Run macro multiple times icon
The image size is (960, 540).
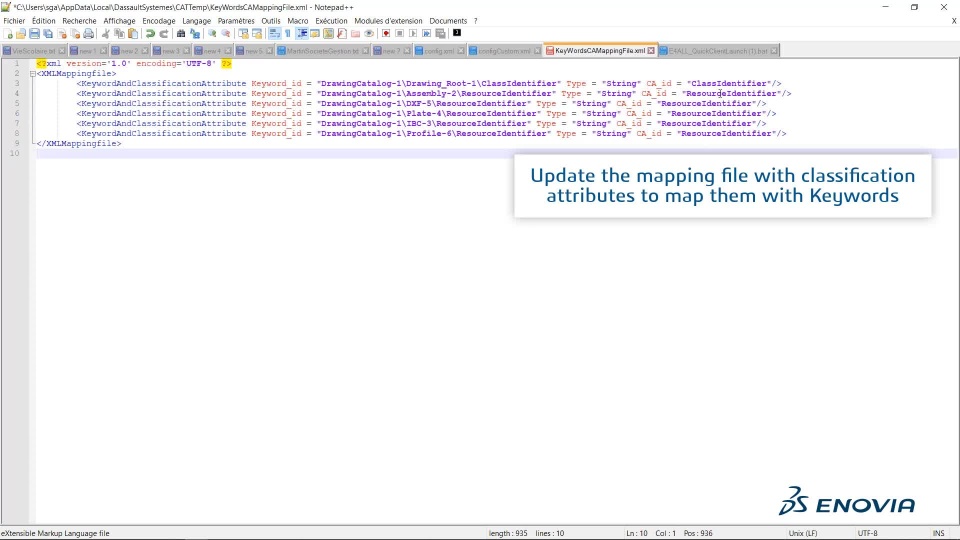pyautogui.click(x=426, y=34)
